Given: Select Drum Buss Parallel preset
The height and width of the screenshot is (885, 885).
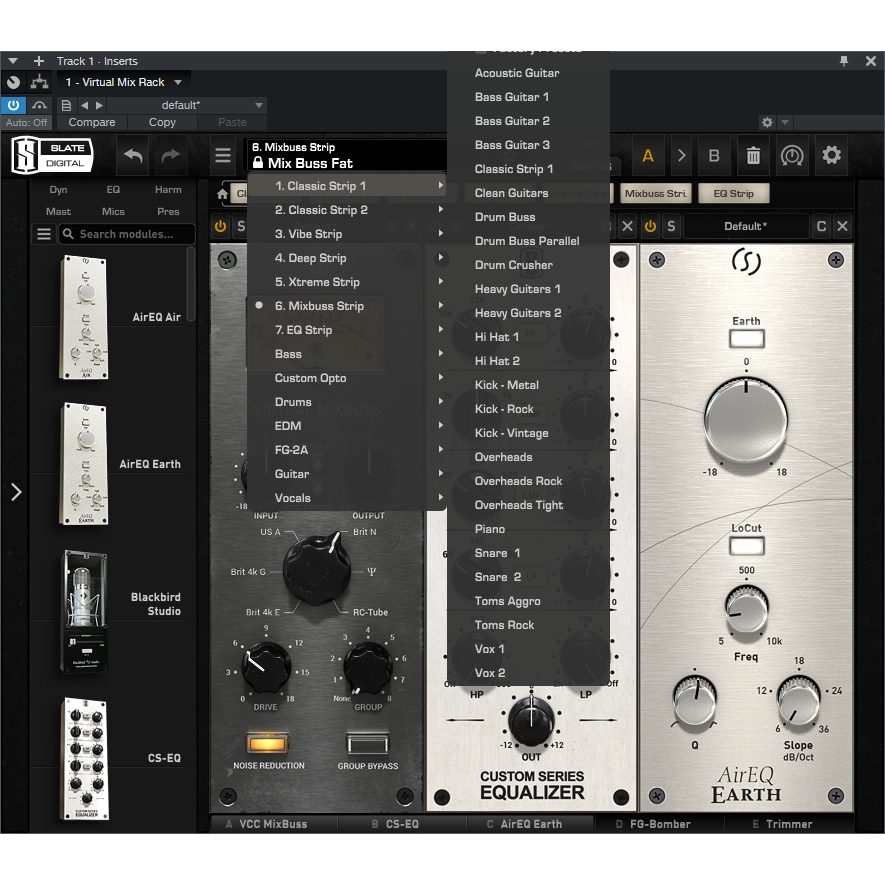Looking at the screenshot, I should pos(527,241).
